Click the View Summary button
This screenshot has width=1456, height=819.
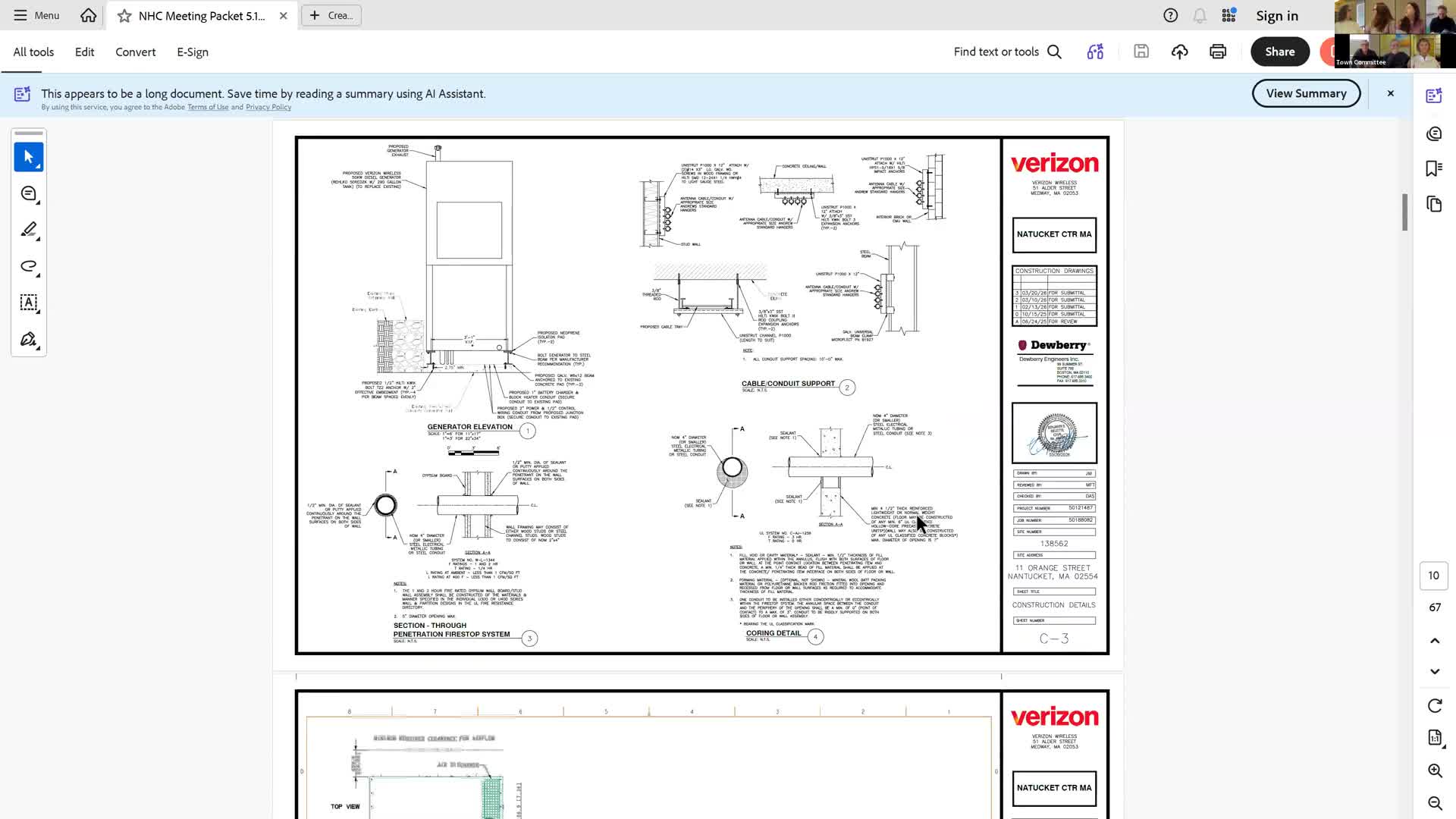click(1306, 93)
